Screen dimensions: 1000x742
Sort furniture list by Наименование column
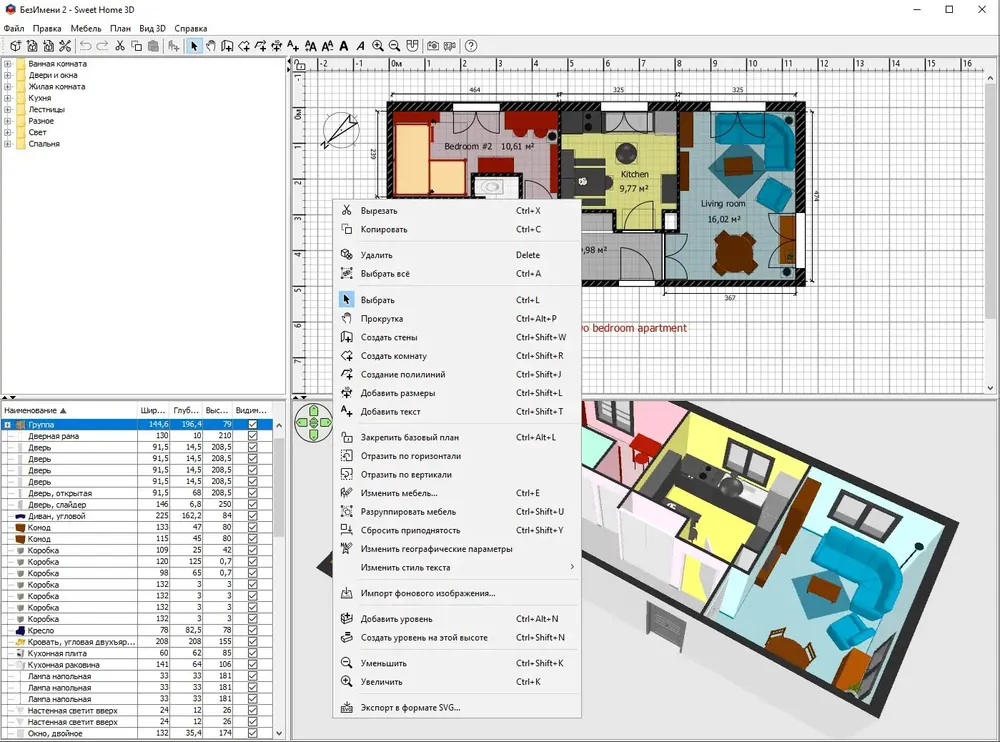click(x=69, y=410)
